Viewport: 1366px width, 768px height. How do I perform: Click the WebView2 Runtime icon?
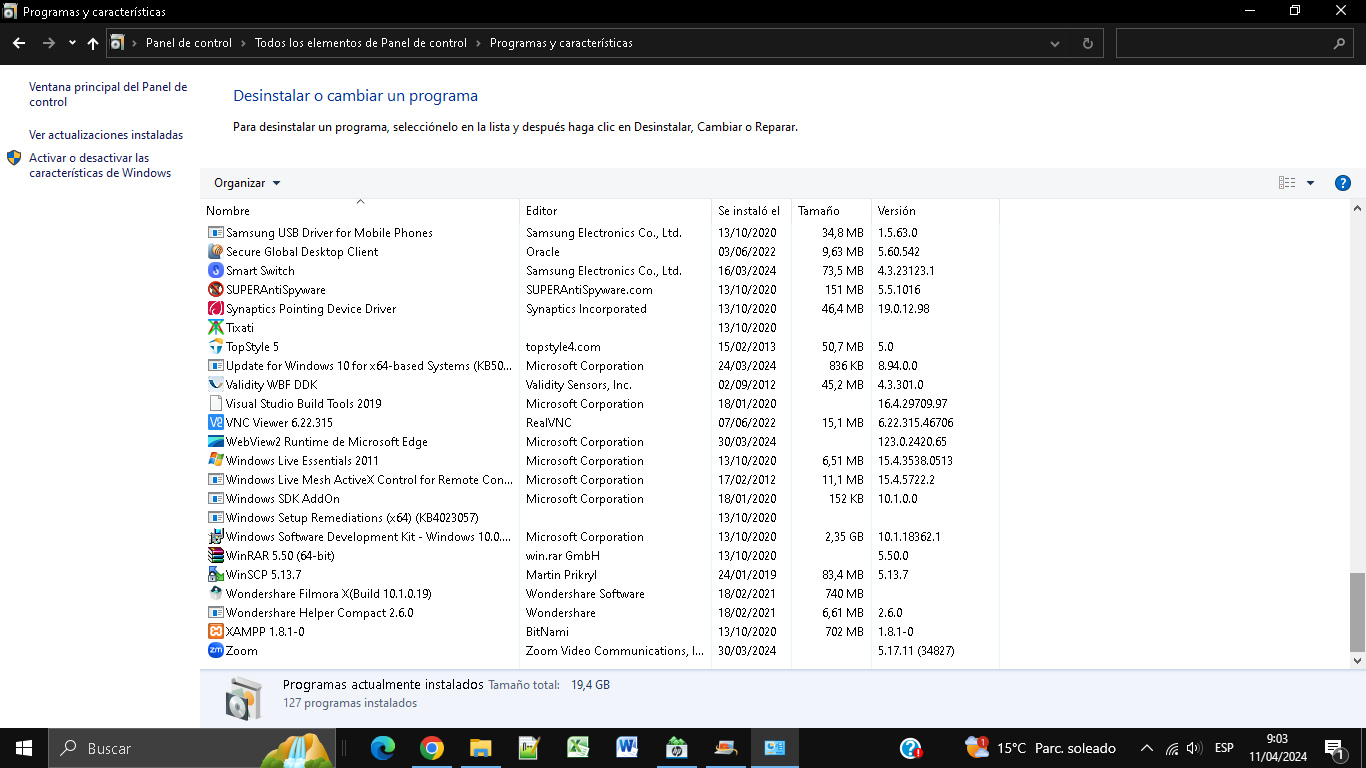point(215,442)
